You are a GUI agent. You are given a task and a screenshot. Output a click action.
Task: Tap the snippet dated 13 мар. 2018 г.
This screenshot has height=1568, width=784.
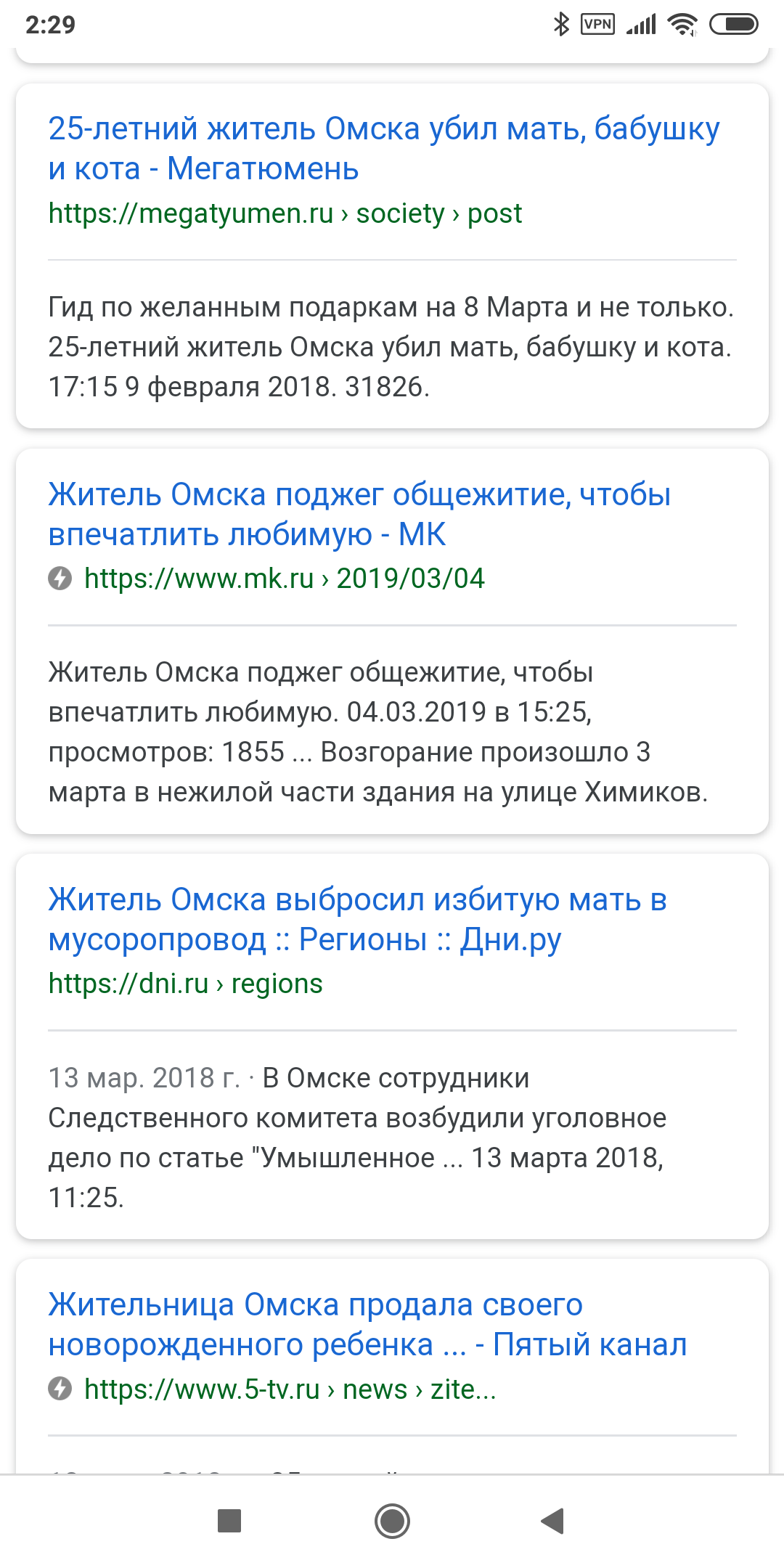(357, 1137)
